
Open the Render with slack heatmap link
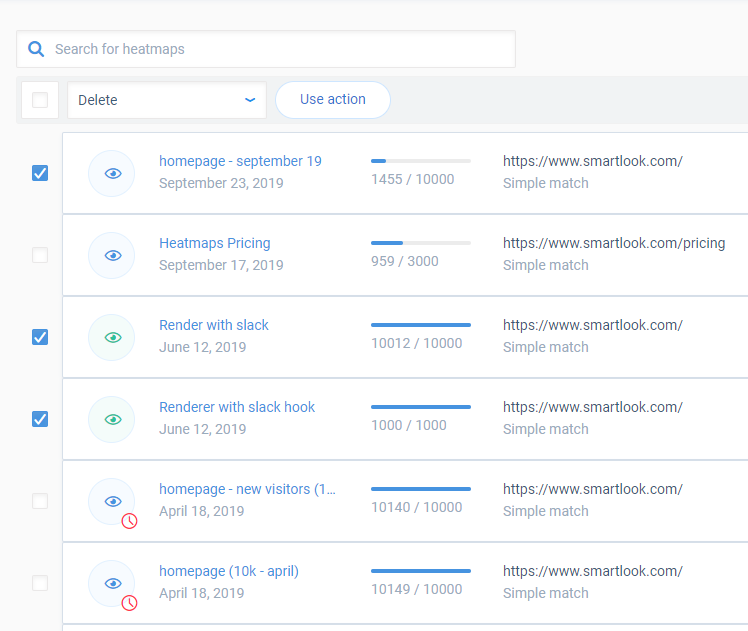(x=214, y=325)
